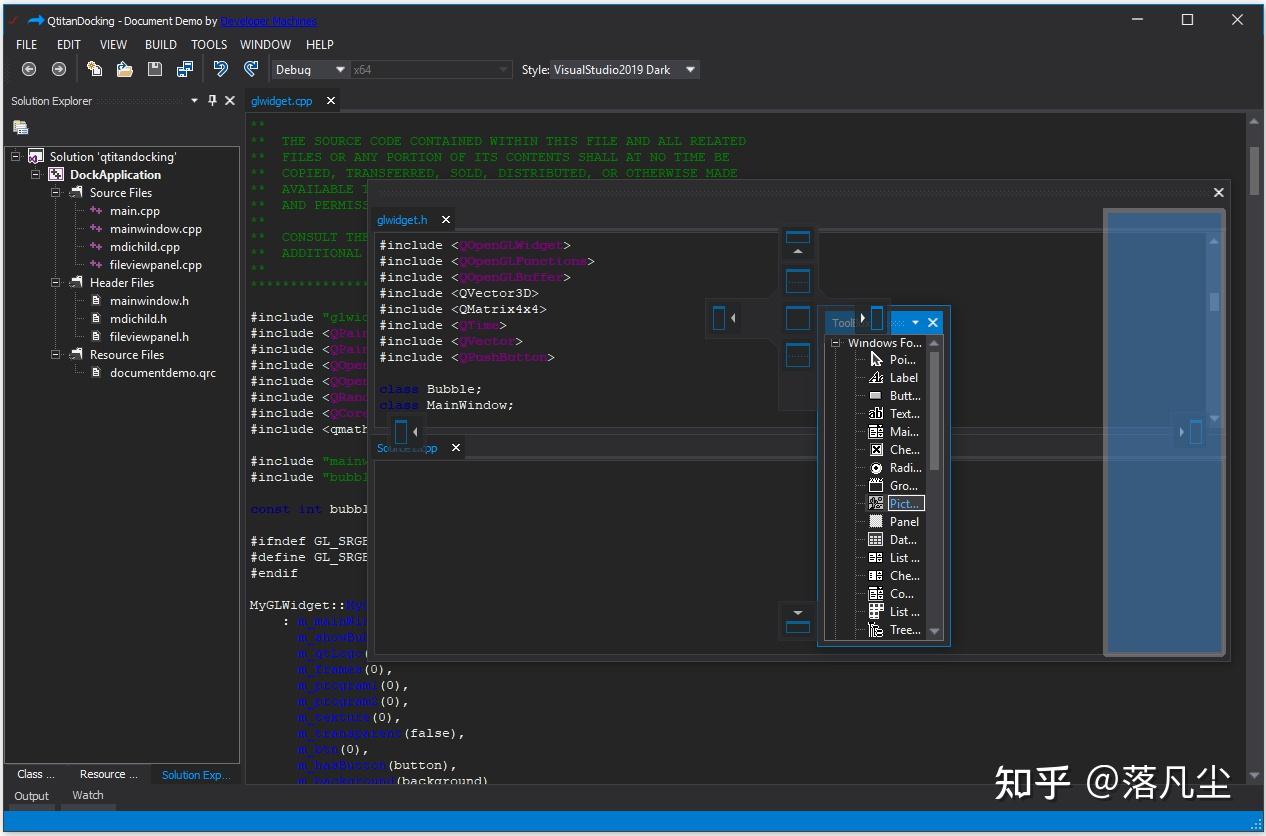This screenshot has width=1266, height=836.
Task: Click the Developer Machines link in titlebar
Action: (x=268, y=20)
